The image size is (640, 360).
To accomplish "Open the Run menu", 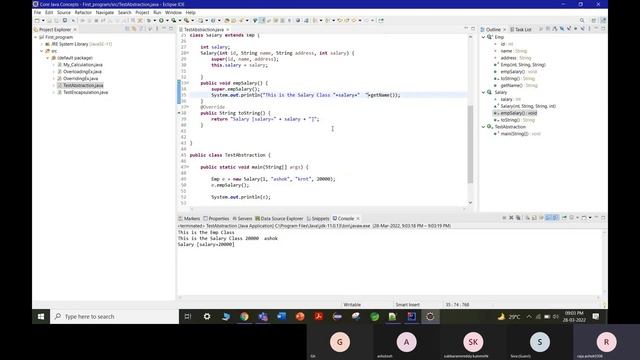I will [157, 13].
